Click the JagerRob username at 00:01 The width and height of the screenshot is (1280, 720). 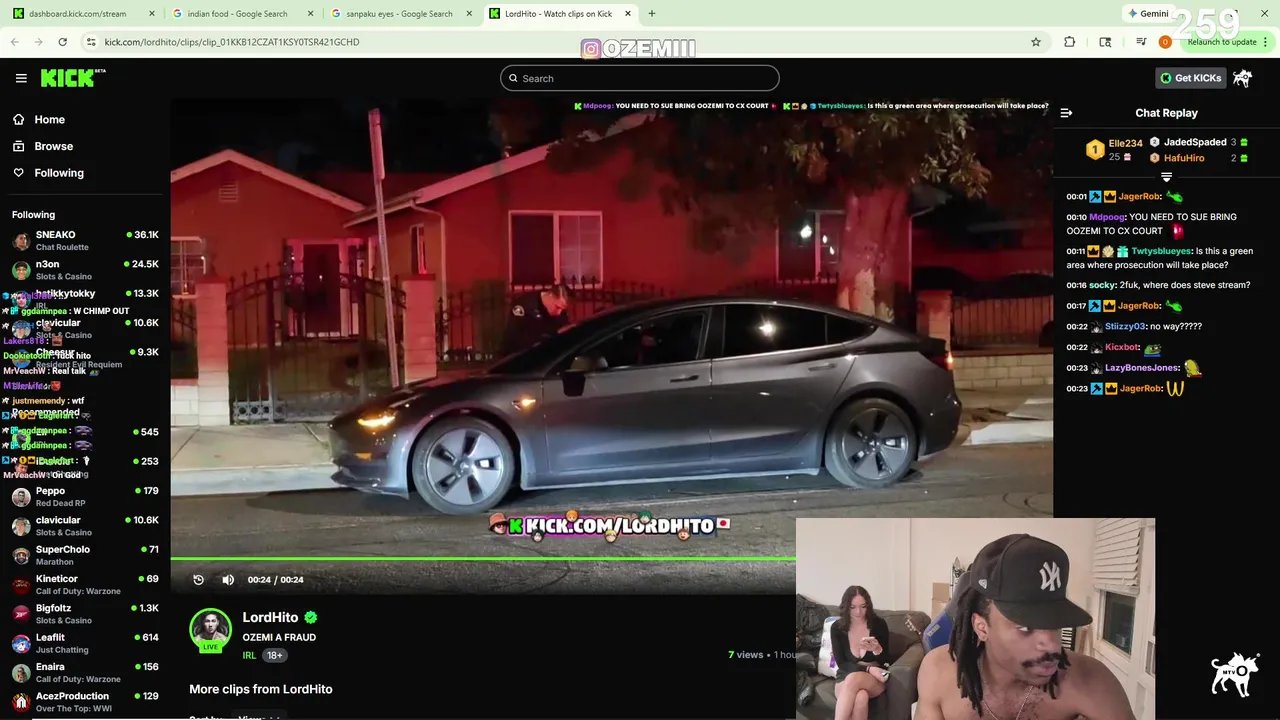click(x=1138, y=197)
